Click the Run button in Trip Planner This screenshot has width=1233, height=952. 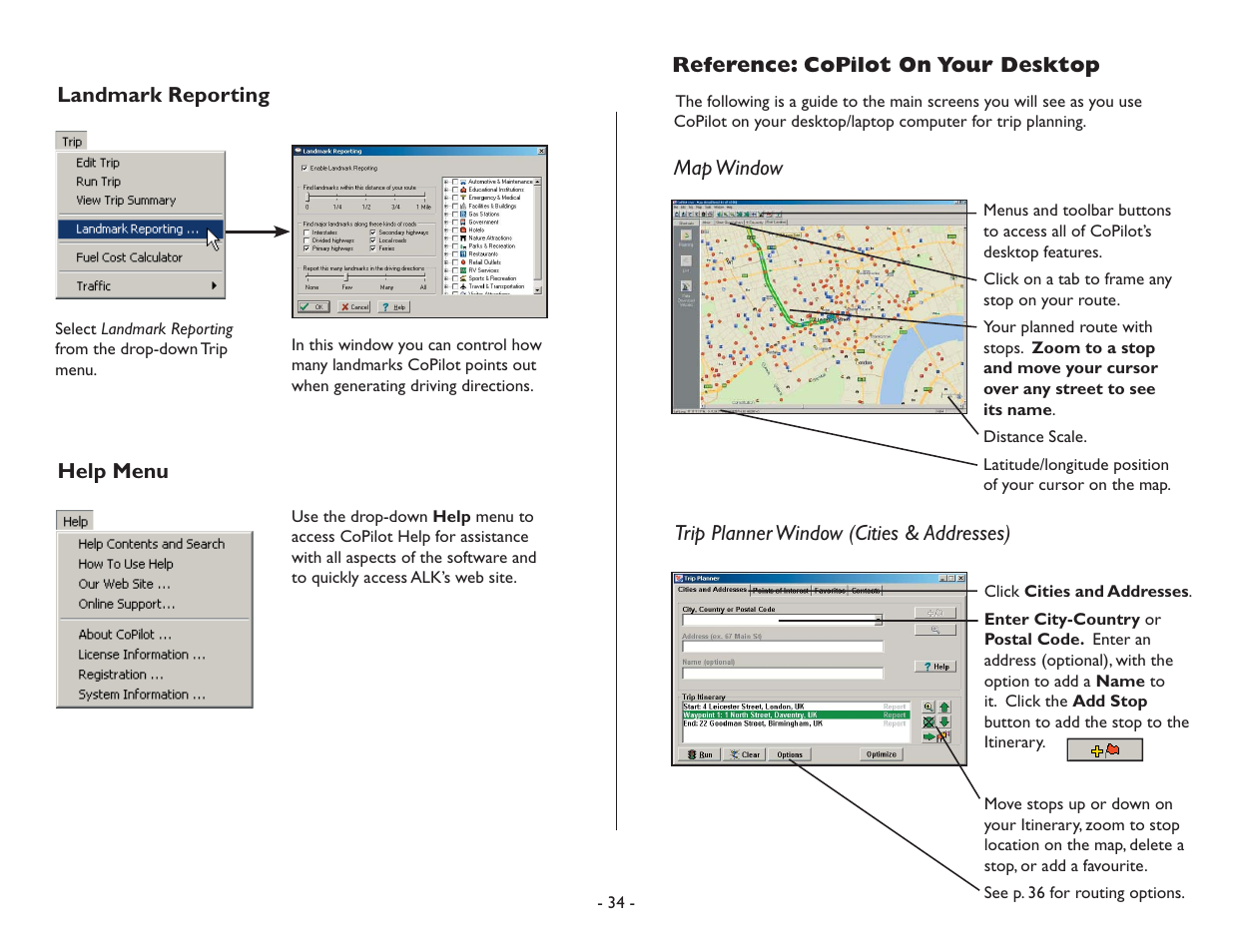click(699, 754)
